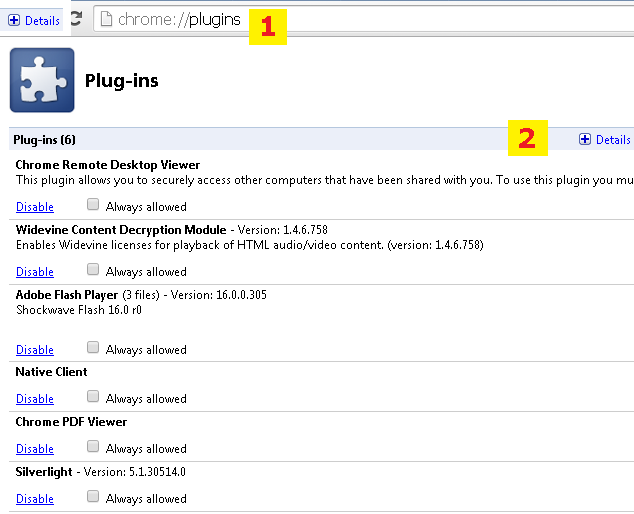
Task: Click the Widevine Content Decryption Module title
Action: point(121,230)
